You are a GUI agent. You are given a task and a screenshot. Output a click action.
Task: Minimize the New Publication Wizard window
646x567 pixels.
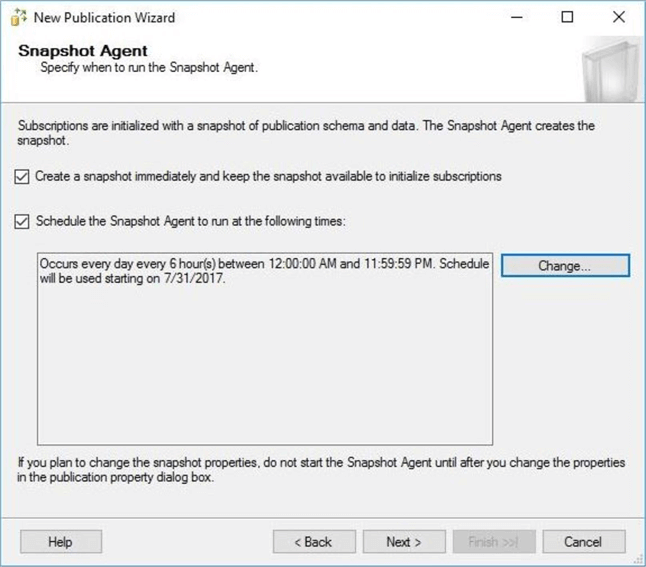pos(516,17)
